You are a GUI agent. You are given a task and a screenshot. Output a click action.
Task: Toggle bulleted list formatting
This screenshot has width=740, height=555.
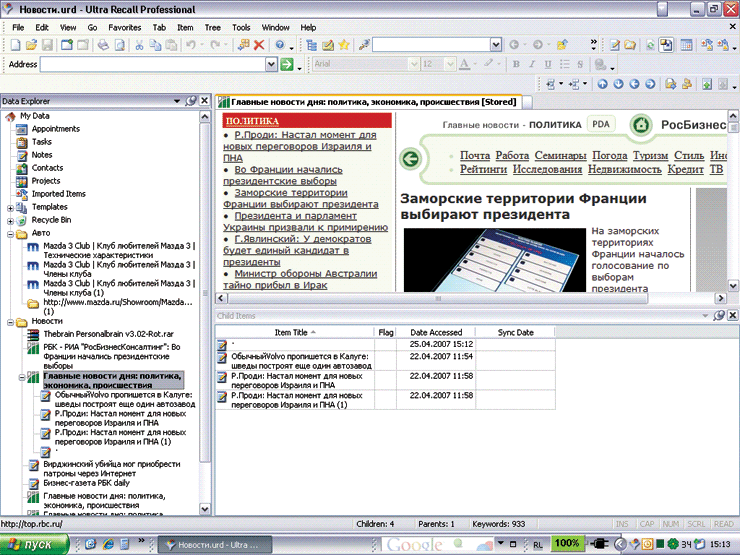click(564, 64)
